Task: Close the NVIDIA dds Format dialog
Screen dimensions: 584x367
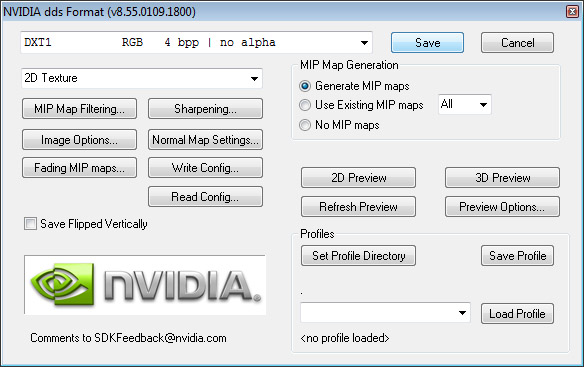Action: click(572, 12)
